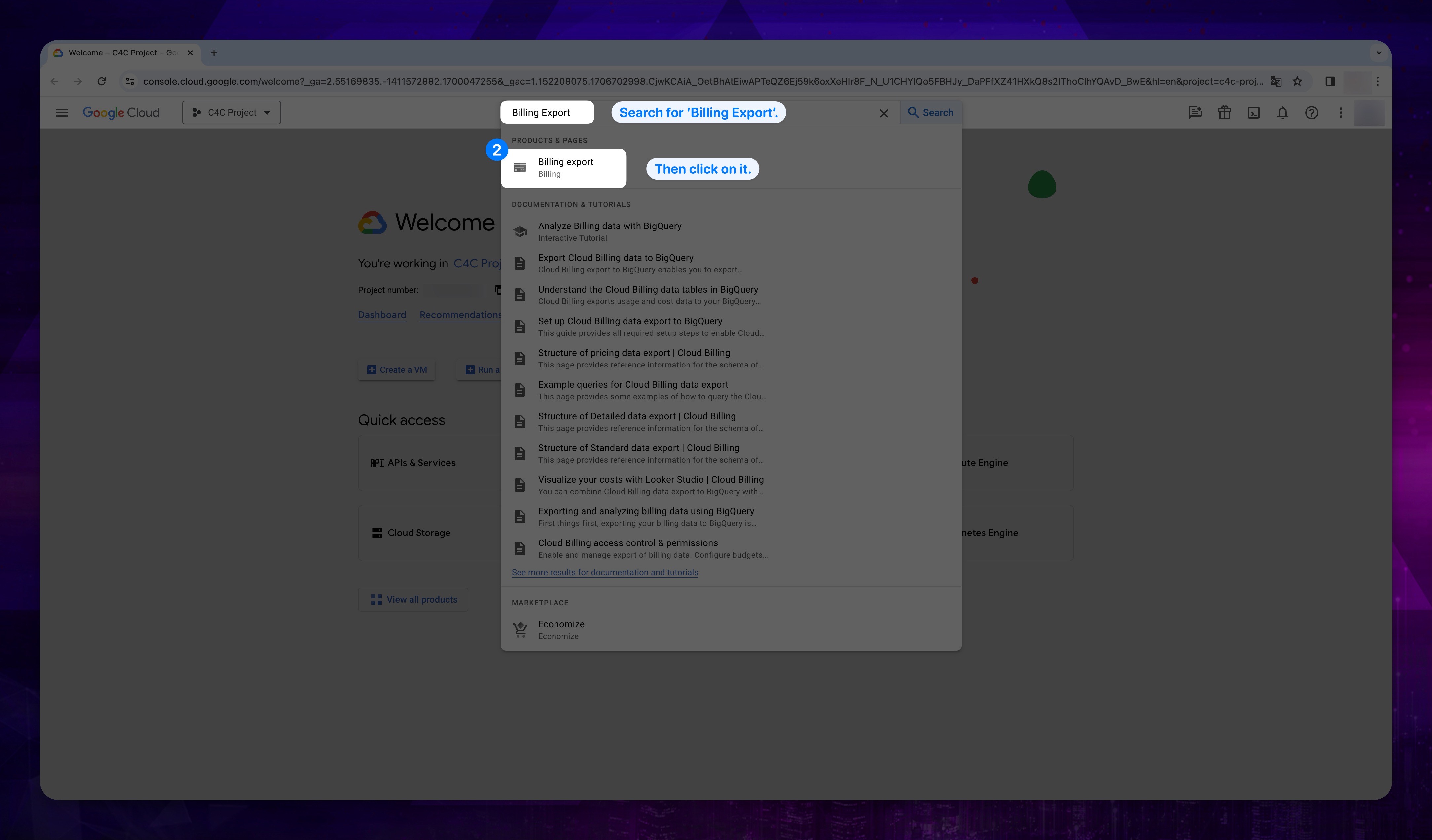
Task: Open the APIs & Services quick access card
Action: [430, 463]
